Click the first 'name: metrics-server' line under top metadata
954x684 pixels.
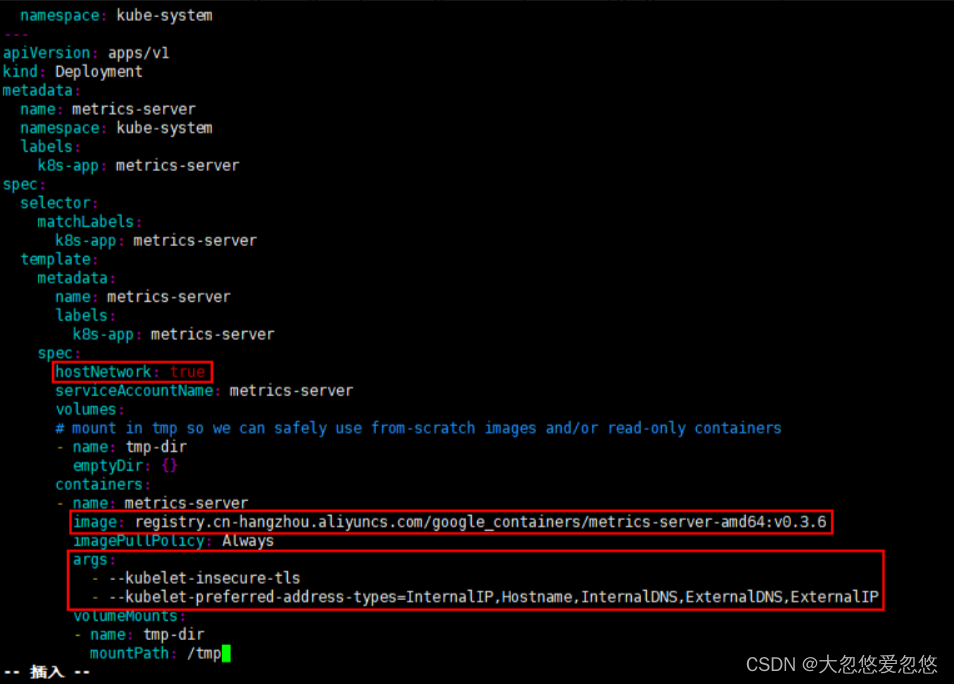click(108, 110)
